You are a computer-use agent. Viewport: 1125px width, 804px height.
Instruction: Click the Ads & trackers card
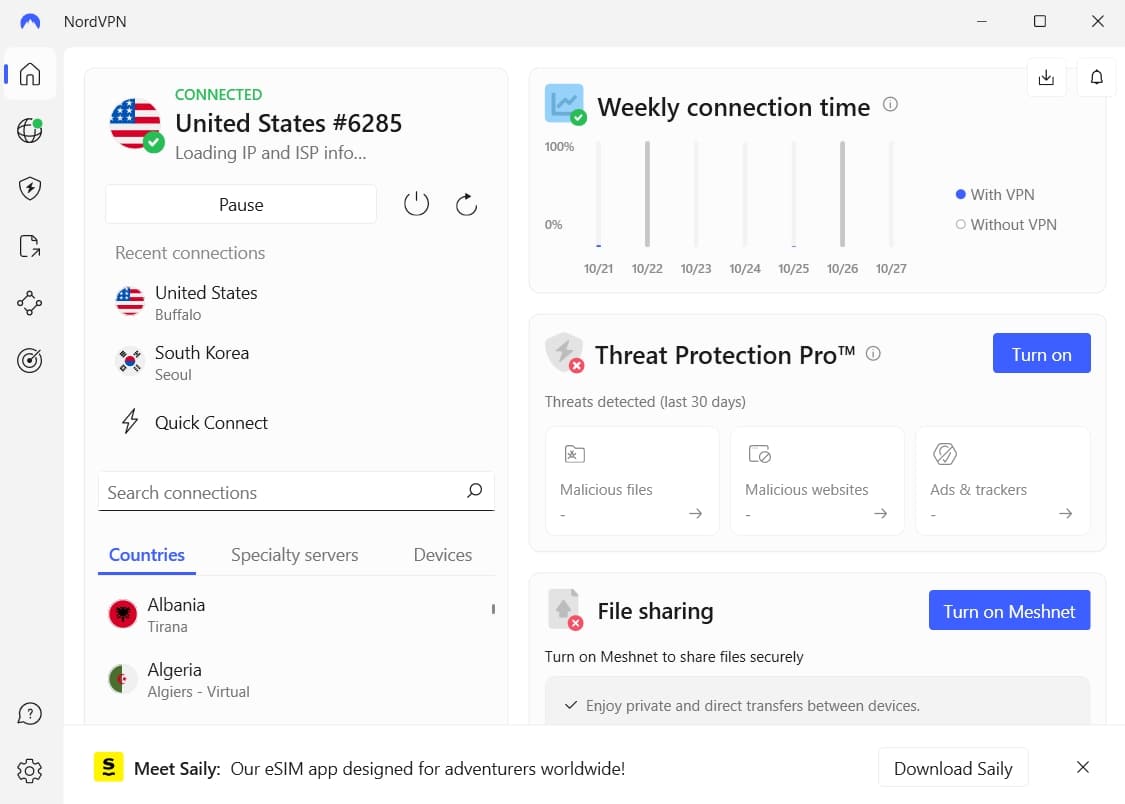[x=1002, y=481]
